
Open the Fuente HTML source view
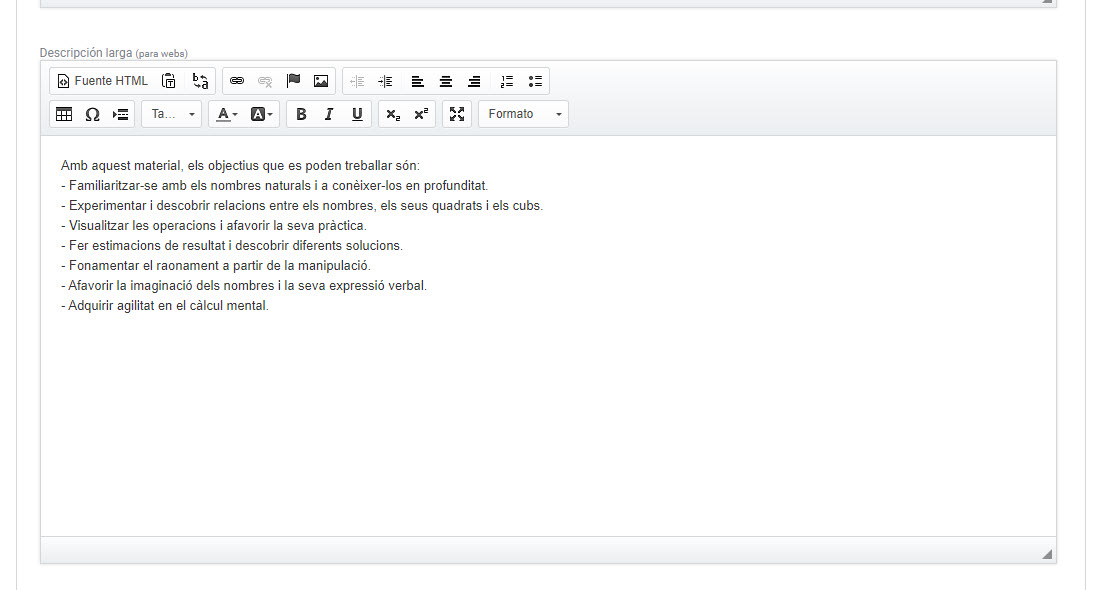102,81
